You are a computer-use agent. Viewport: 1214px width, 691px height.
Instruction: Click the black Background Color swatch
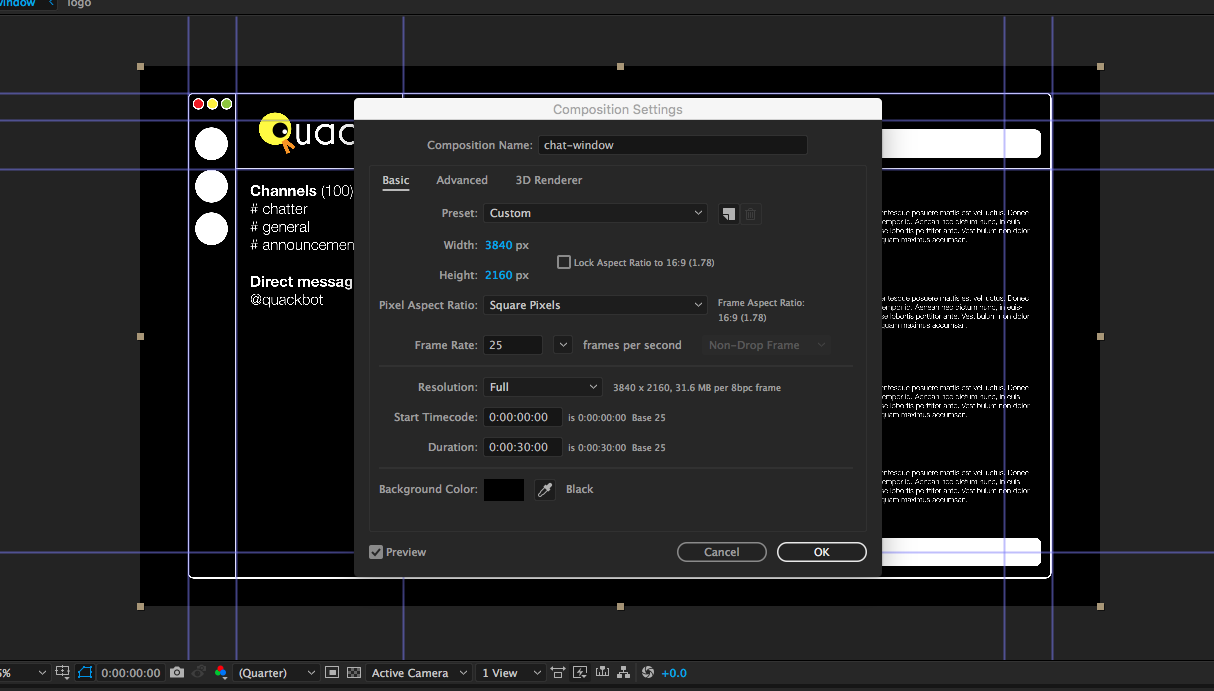(504, 489)
